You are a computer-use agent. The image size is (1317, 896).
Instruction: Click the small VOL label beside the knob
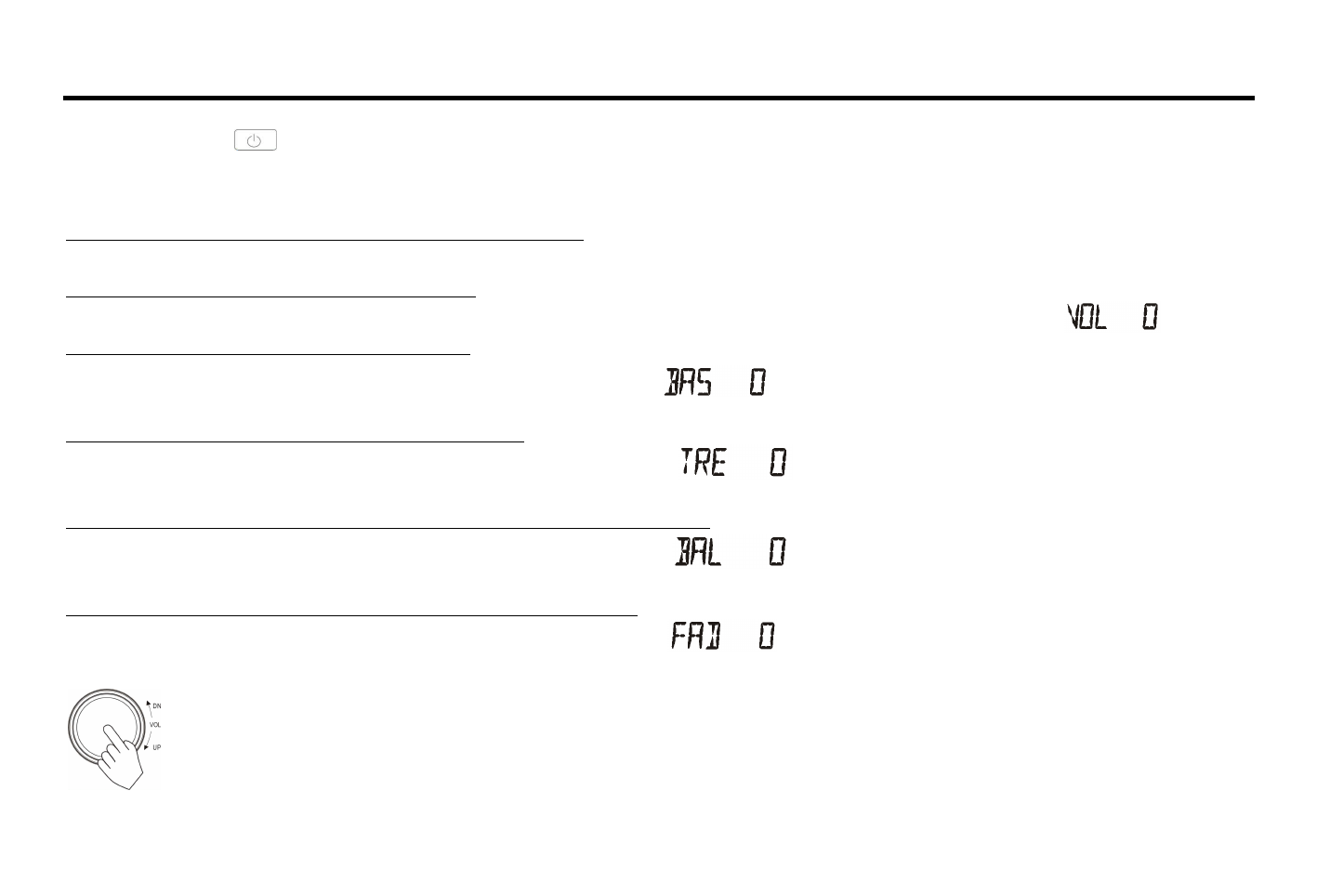(155, 725)
